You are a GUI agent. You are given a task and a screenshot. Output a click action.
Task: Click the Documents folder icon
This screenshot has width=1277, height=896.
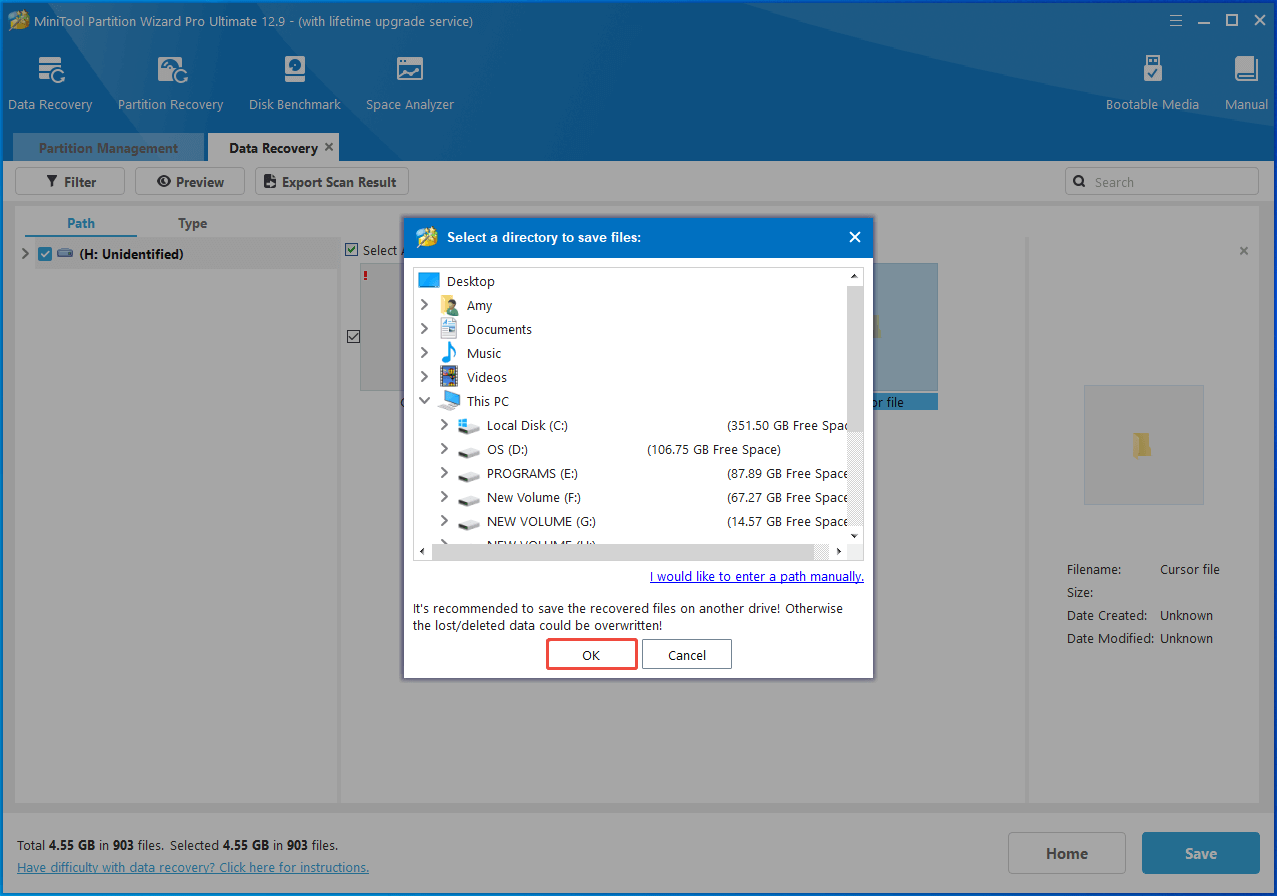point(450,329)
